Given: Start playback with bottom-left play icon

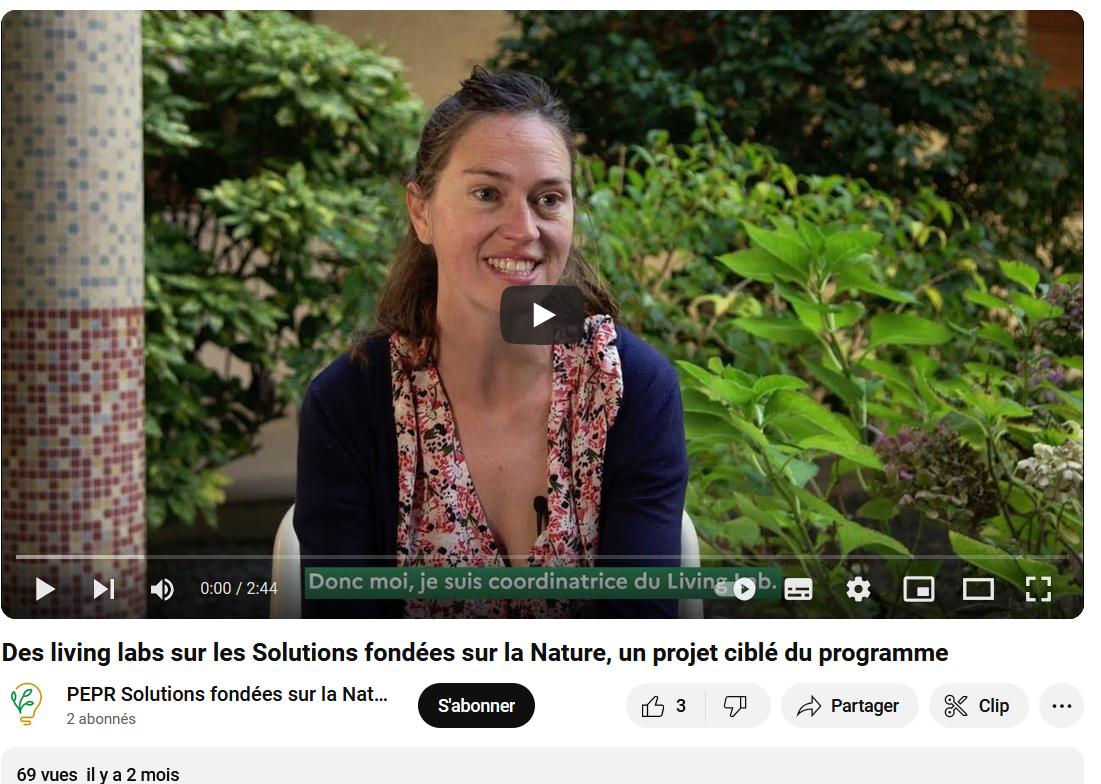Looking at the screenshot, I should click(x=45, y=589).
